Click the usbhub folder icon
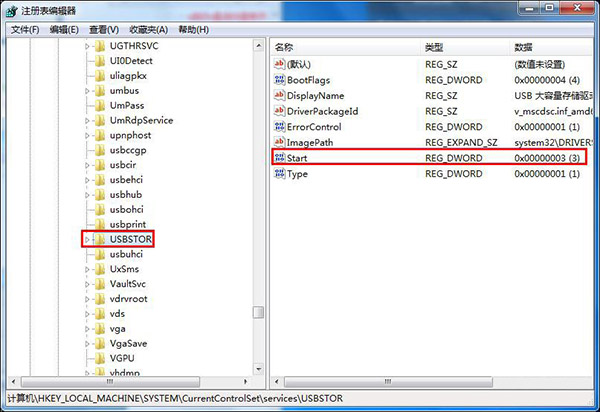The width and height of the screenshot is (600, 412). (100, 195)
